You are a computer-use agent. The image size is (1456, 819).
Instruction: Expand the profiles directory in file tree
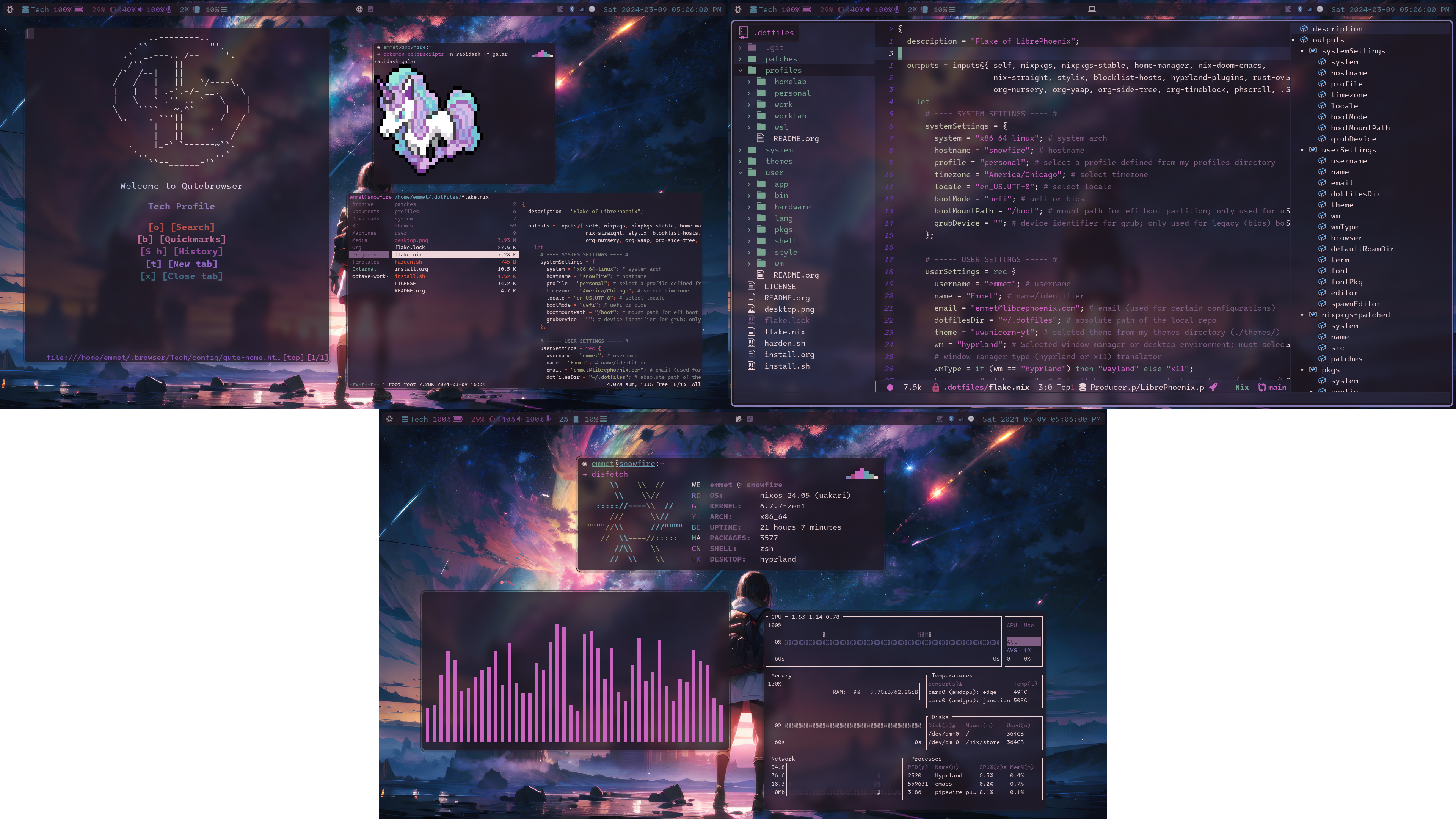740,70
